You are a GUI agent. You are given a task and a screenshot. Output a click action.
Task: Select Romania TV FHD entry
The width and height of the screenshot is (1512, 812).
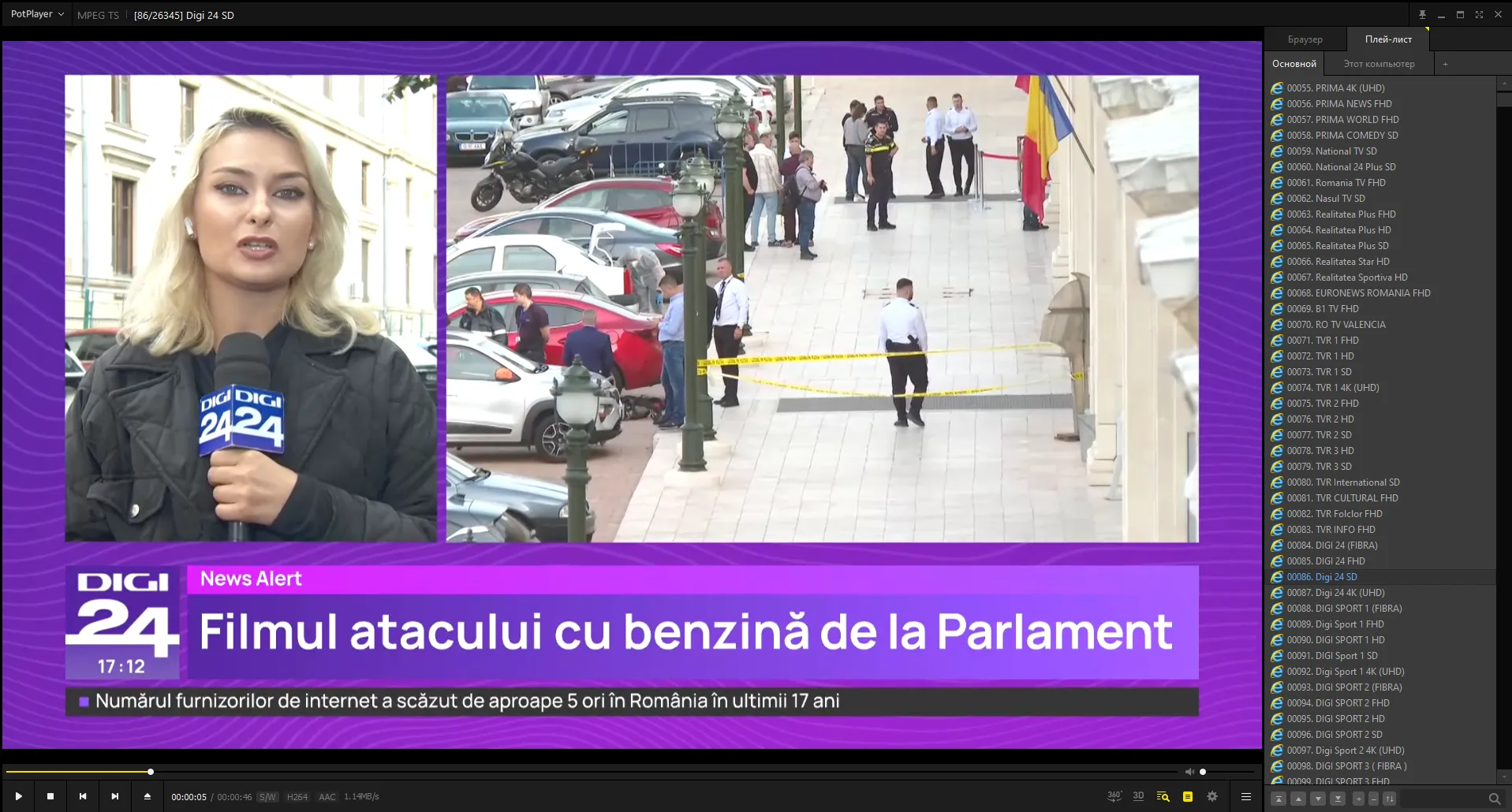pos(1380,183)
